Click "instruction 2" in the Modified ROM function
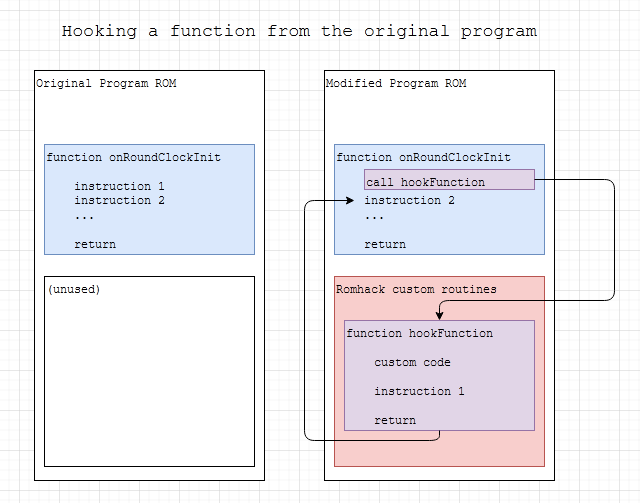Image resolution: width=640 pixels, height=503 pixels. pos(409,200)
